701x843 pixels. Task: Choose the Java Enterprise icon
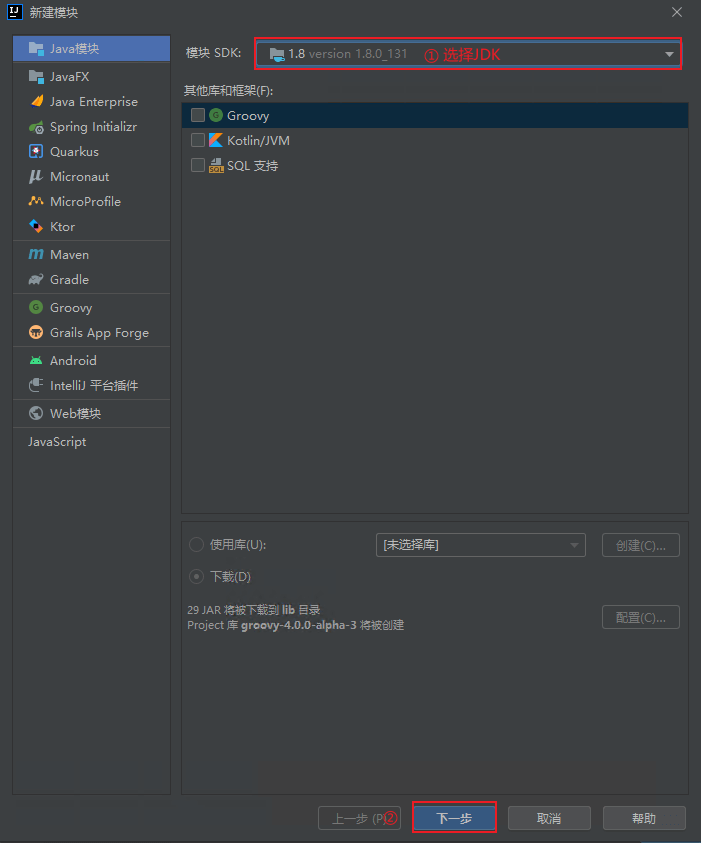point(36,101)
